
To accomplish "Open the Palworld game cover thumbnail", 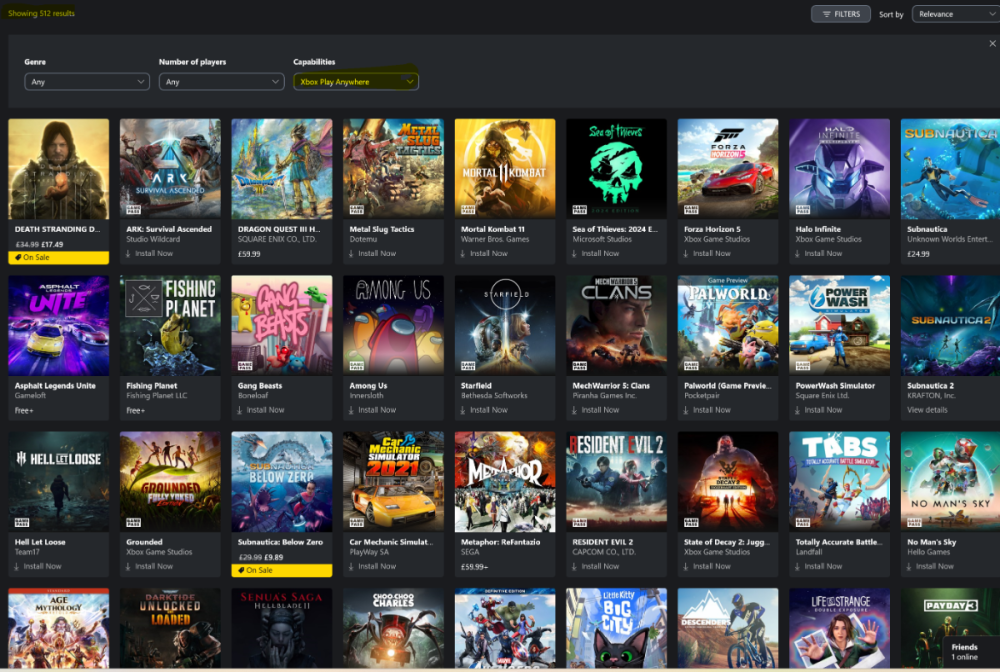I will 728,325.
